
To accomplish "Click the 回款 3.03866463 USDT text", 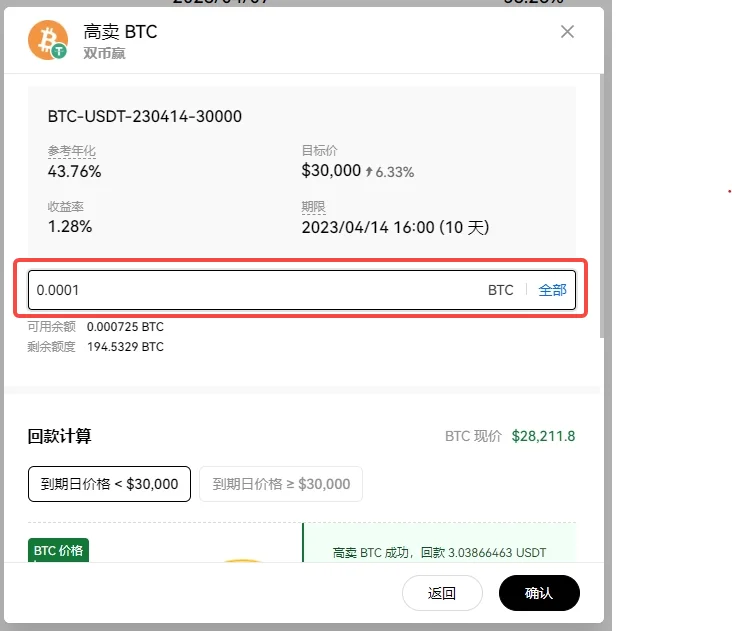I will coord(483,553).
